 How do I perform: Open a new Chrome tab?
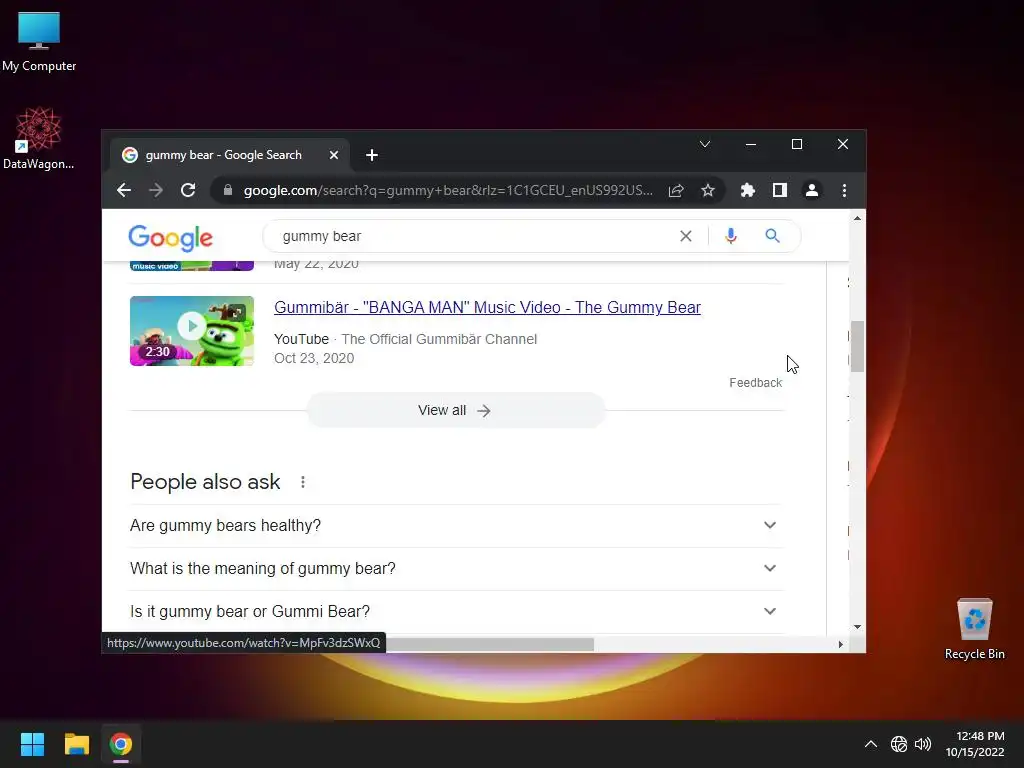[x=372, y=155]
